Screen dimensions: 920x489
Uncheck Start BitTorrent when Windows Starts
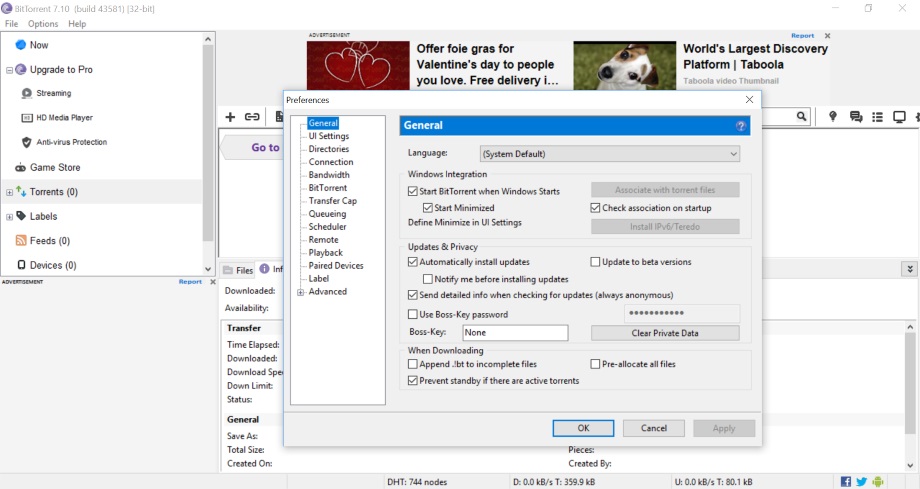click(413, 191)
